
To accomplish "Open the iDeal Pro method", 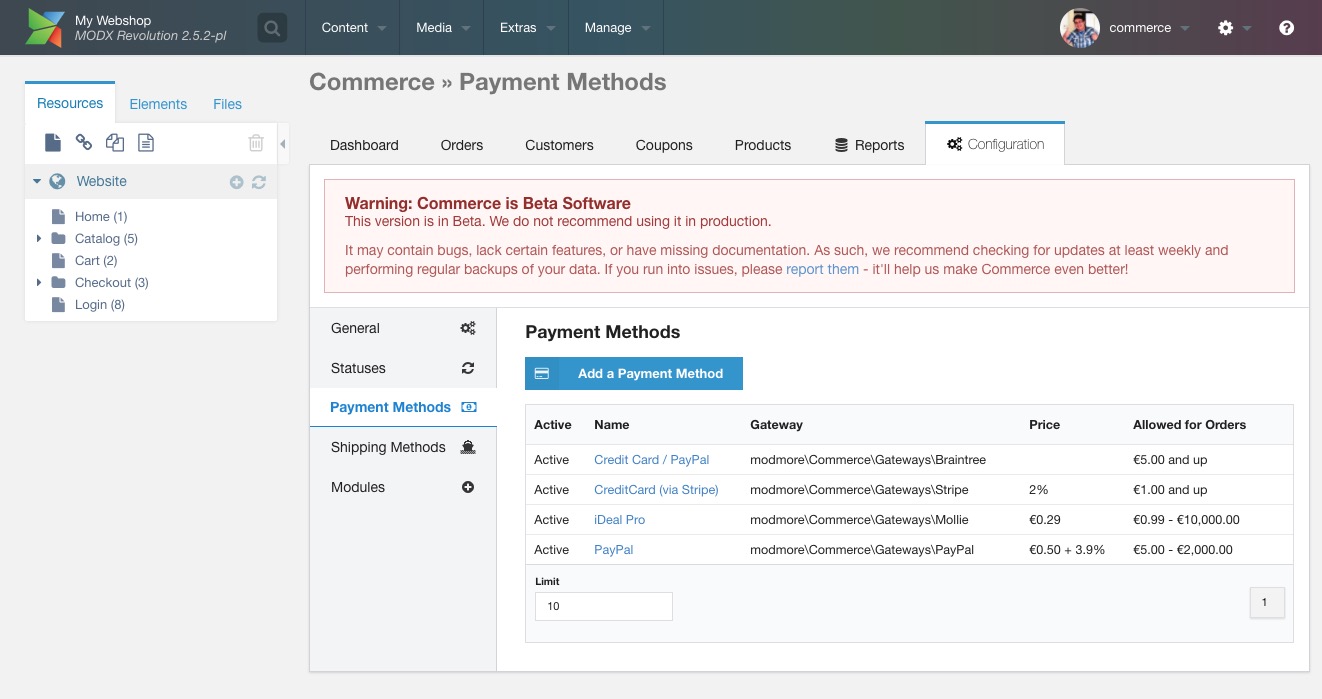I will pos(619,520).
